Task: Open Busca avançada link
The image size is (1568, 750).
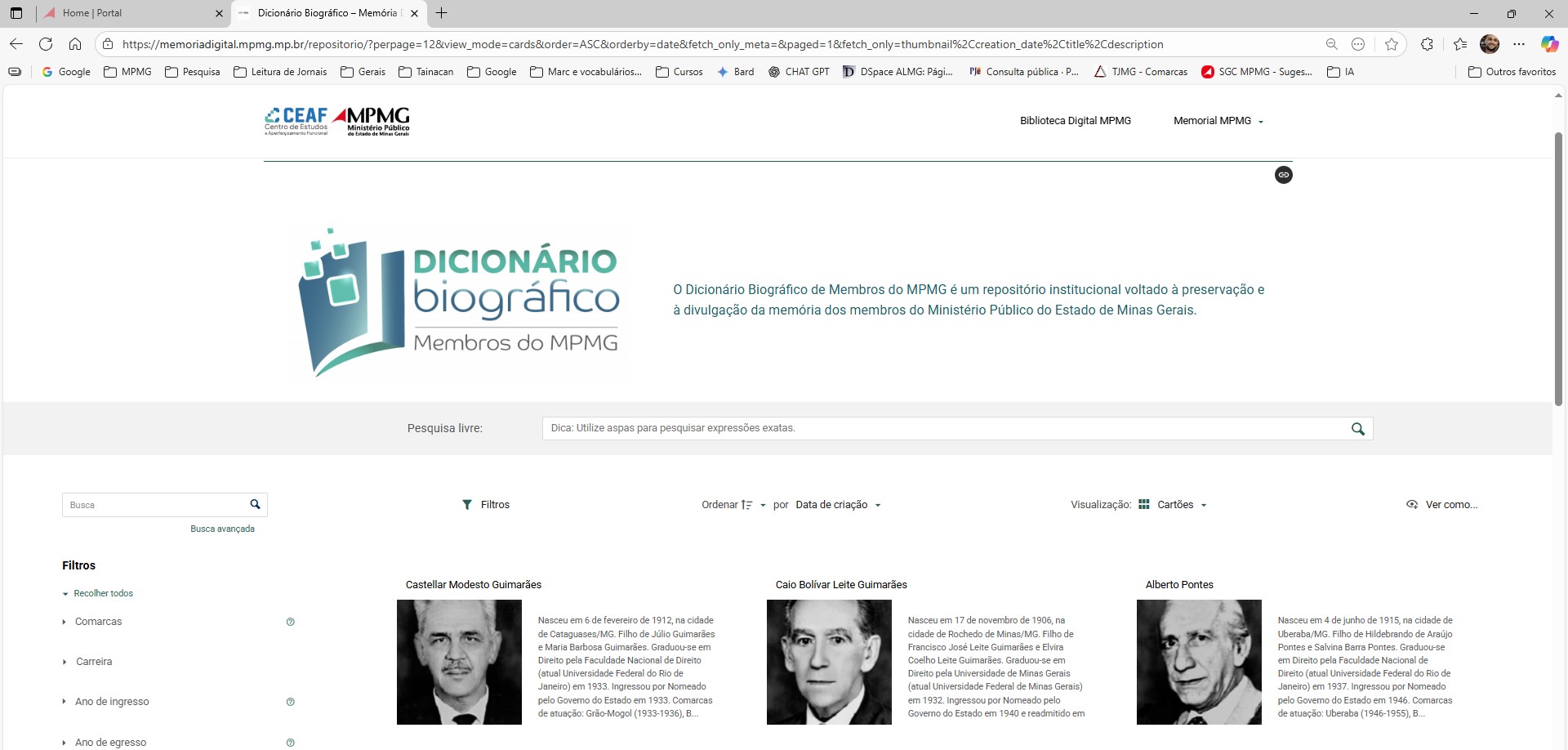Action: (222, 529)
